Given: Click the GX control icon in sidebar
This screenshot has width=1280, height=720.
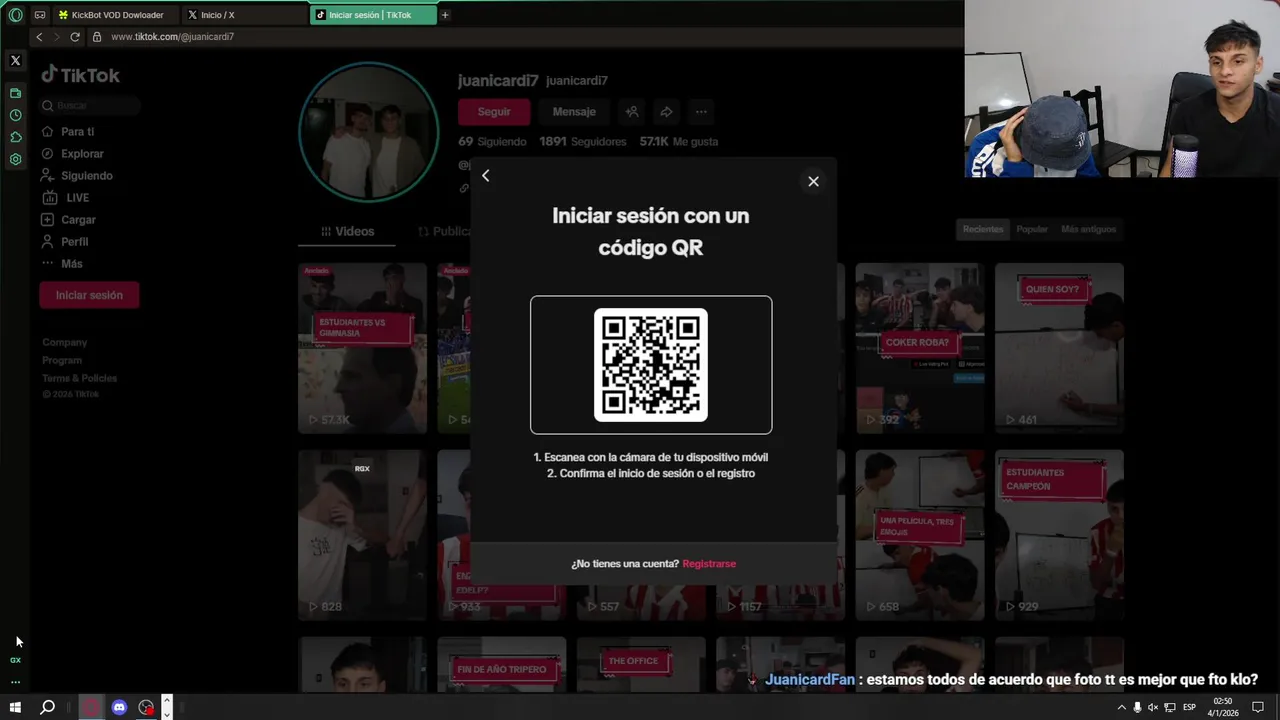Looking at the screenshot, I should [15, 660].
